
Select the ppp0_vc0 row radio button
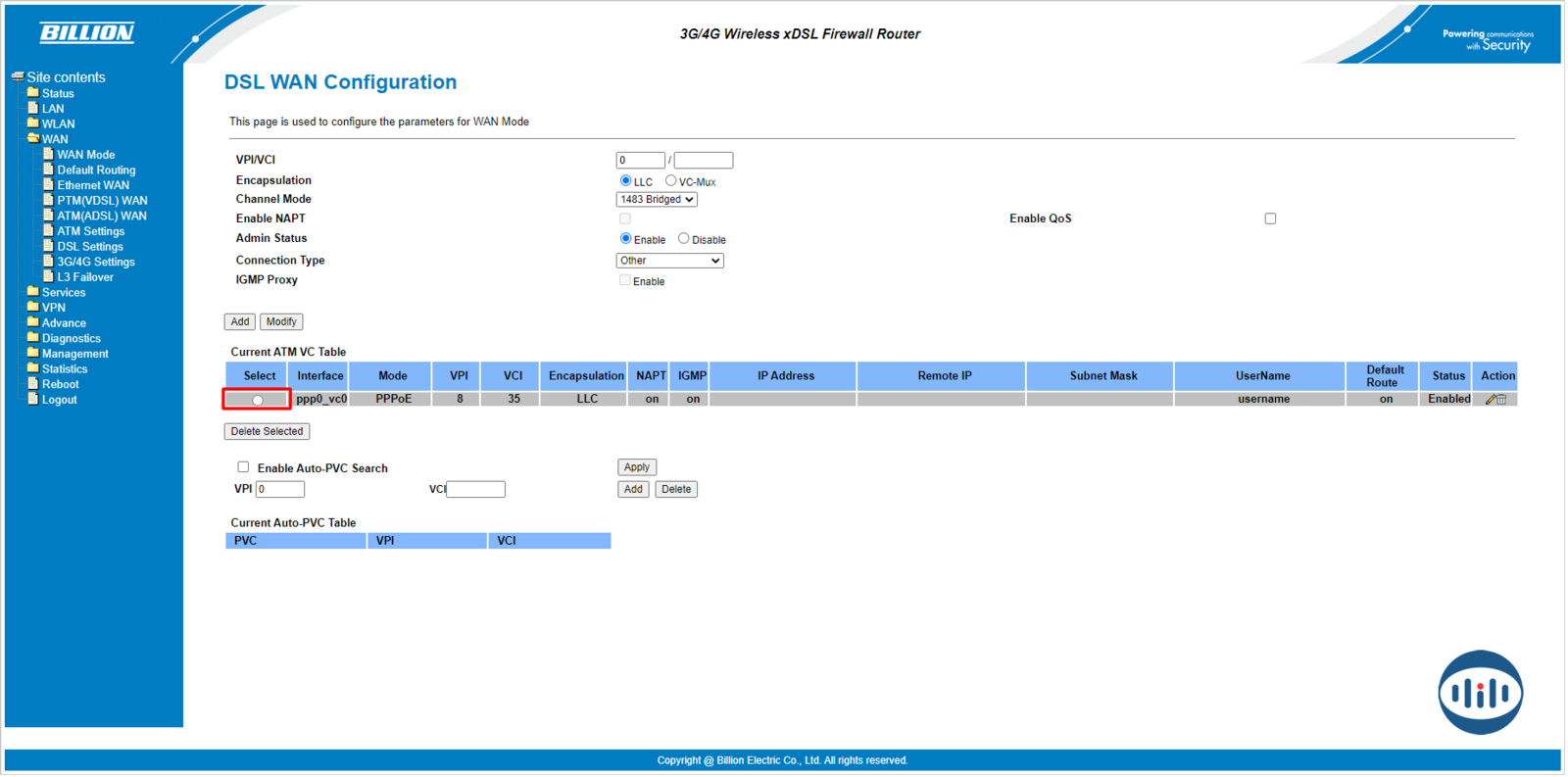point(258,401)
